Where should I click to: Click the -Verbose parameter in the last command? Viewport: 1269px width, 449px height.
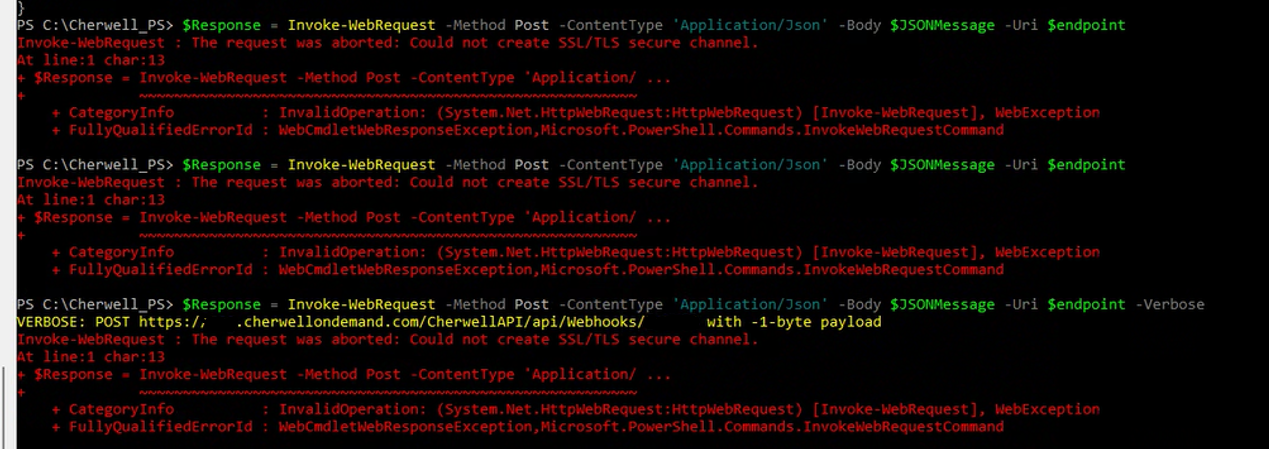coord(1170,304)
